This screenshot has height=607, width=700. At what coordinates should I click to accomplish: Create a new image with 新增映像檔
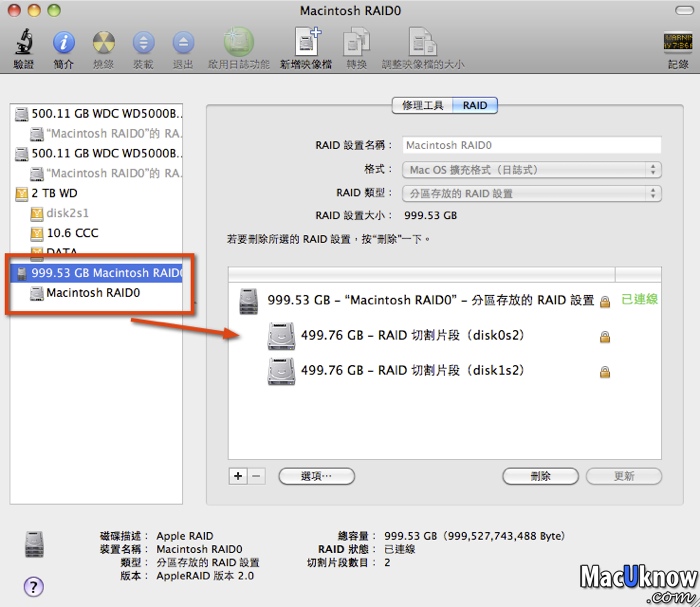[x=306, y=43]
